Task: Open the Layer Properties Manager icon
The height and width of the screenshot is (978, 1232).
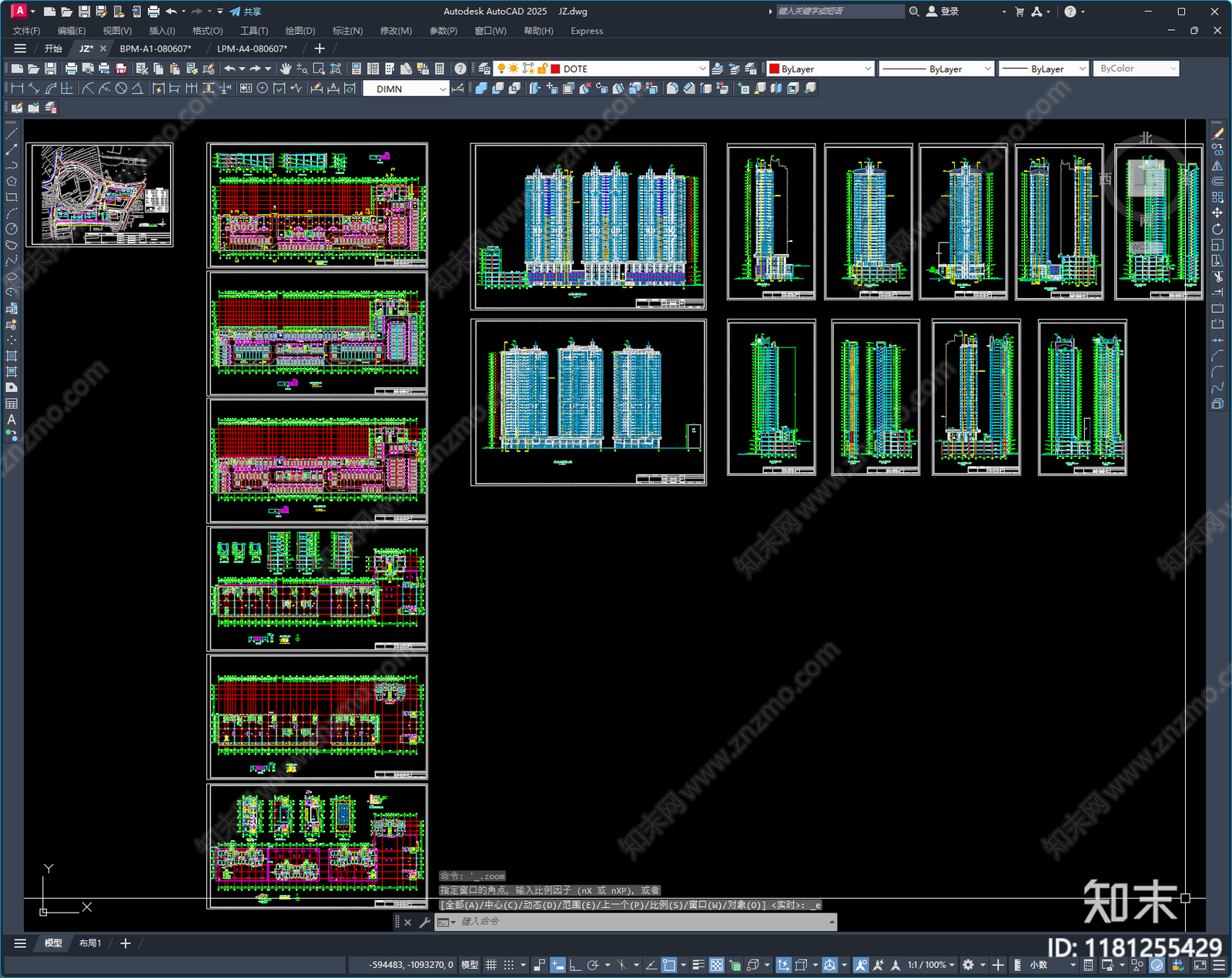Action: tap(484, 69)
